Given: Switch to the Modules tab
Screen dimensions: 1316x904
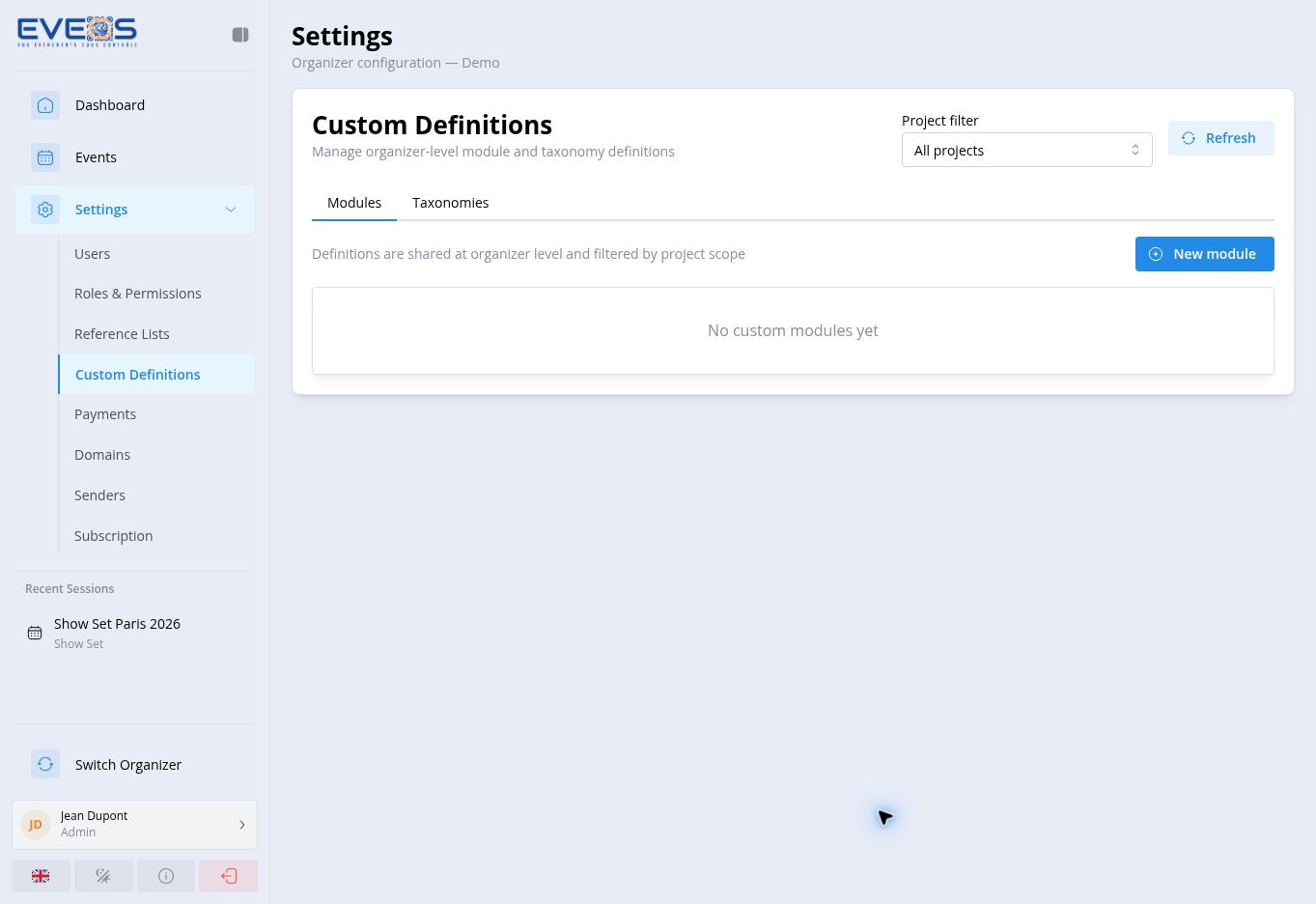Looking at the screenshot, I should tap(354, 203).
